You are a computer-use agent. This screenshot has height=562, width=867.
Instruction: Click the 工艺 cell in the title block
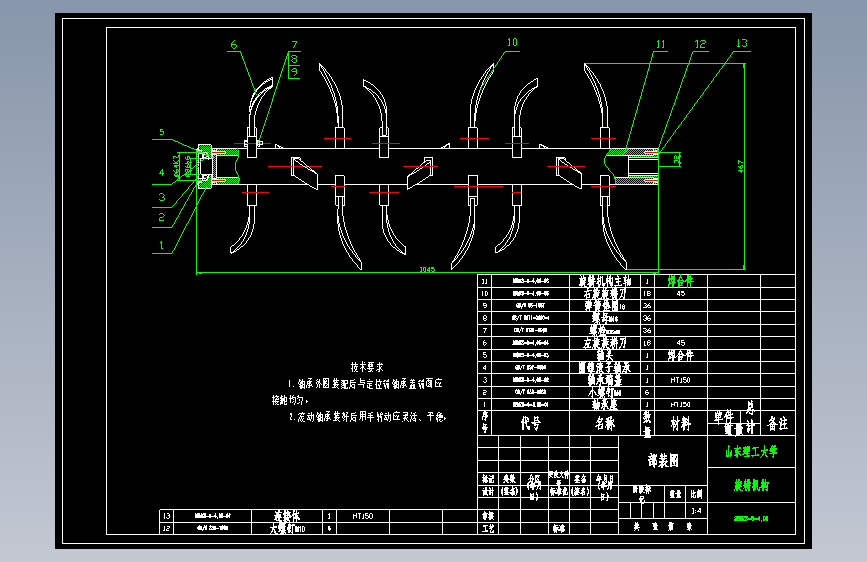(x=488, y=528)
